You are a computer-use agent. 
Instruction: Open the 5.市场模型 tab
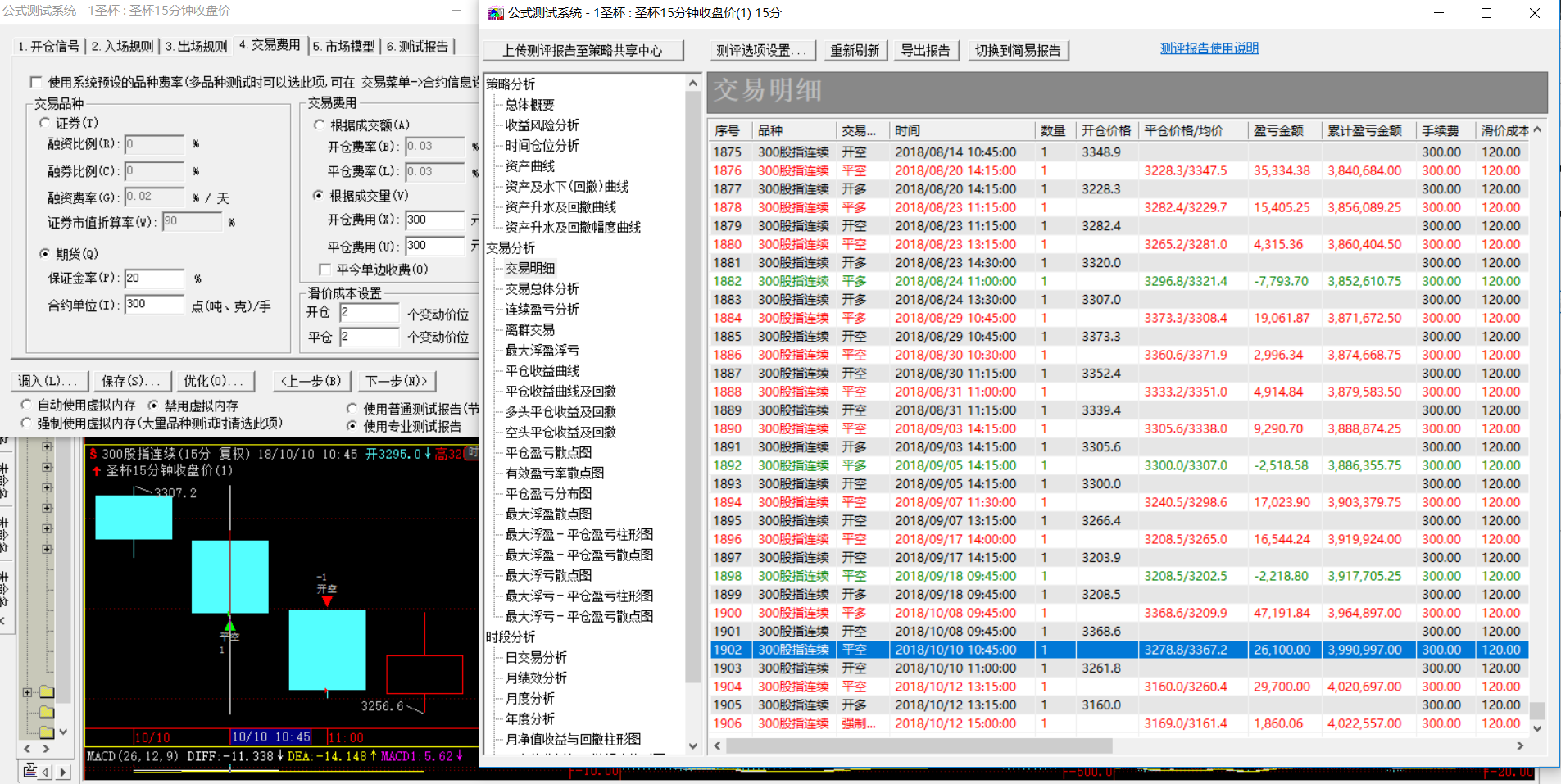(343, 47)
